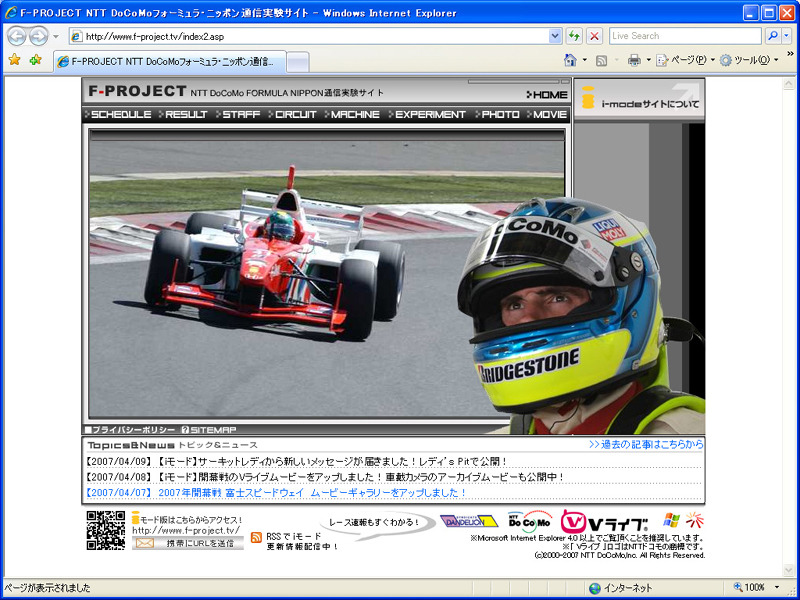
Task: Open the SITEMAP link
Action: click(209, 430)
